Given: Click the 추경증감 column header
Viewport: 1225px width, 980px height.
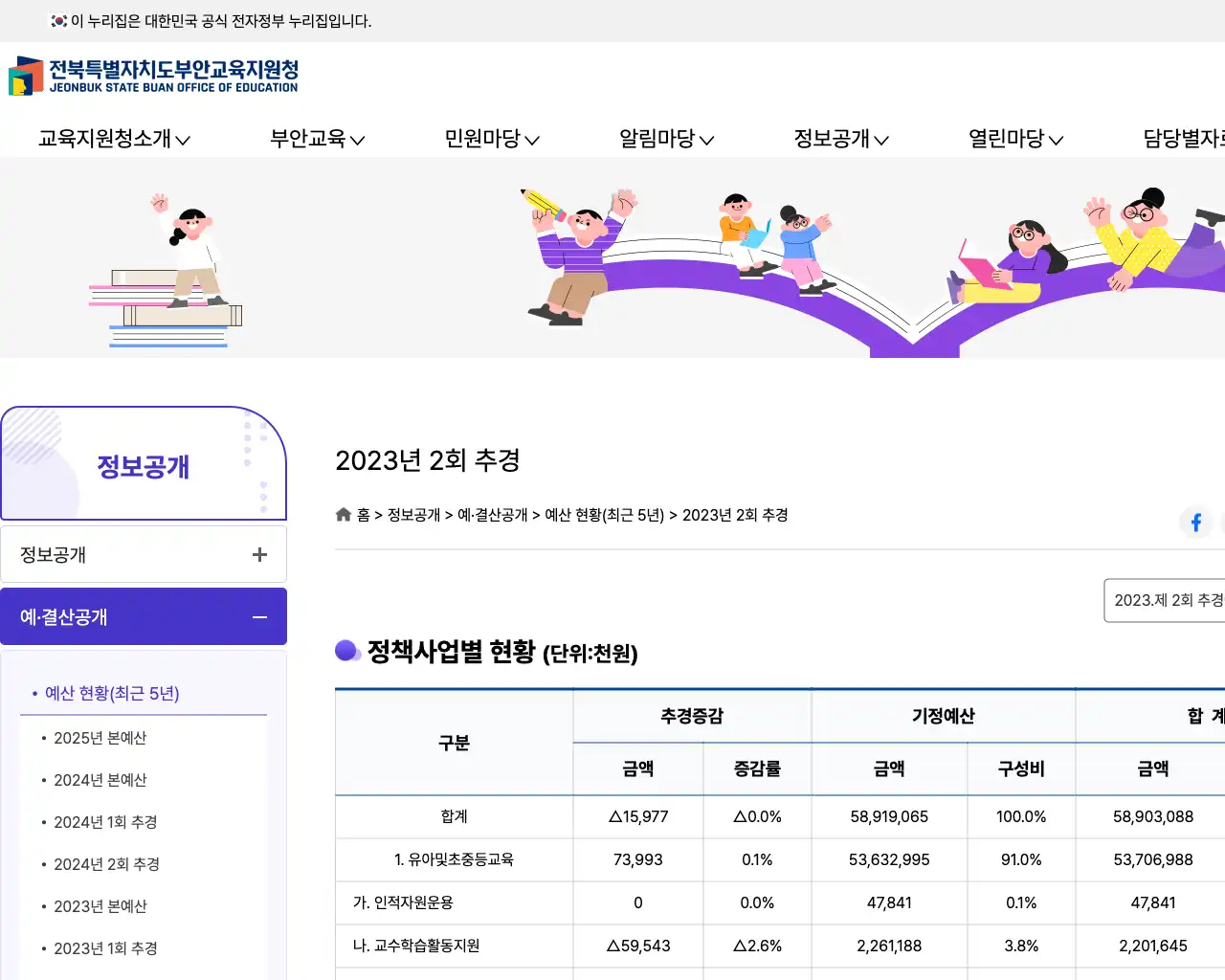Looking at the screenshot, I should (692, 716).
